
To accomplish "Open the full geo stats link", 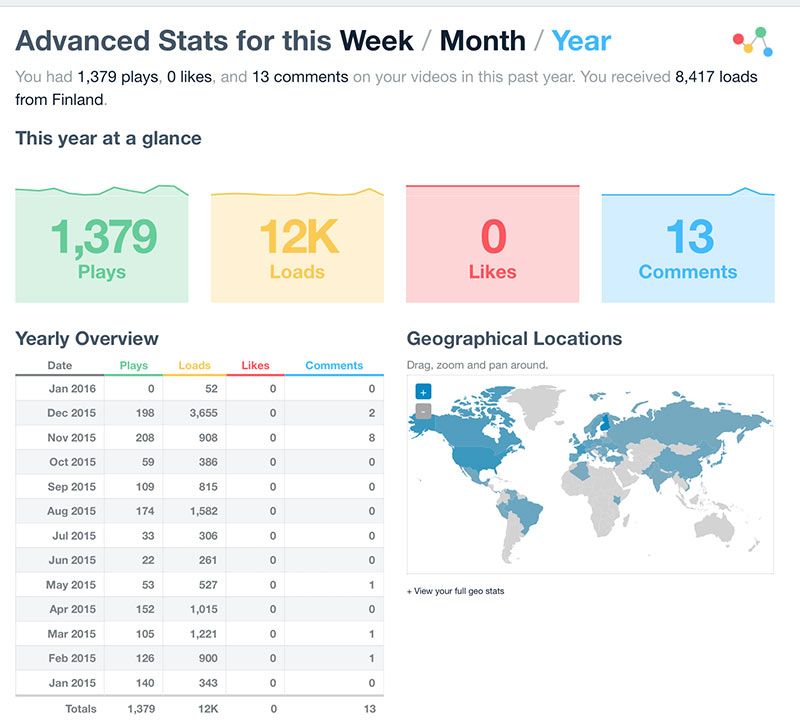I will pyautogui.click(x=457, y=591).
